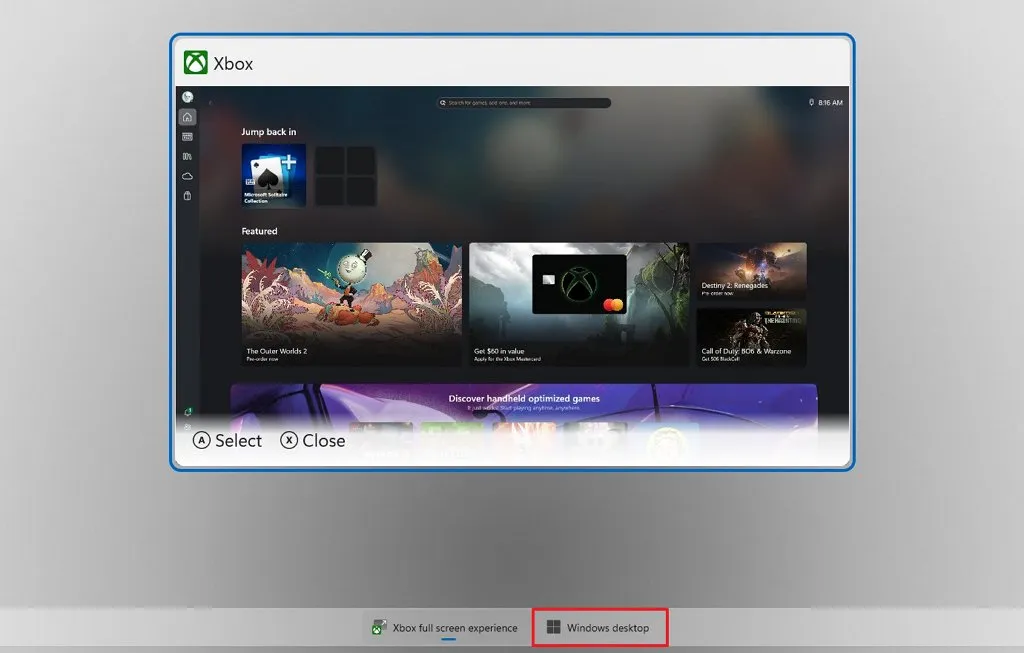
Task: Open the Get $50 in value Mastercard offer
Action: coord(578,305)
